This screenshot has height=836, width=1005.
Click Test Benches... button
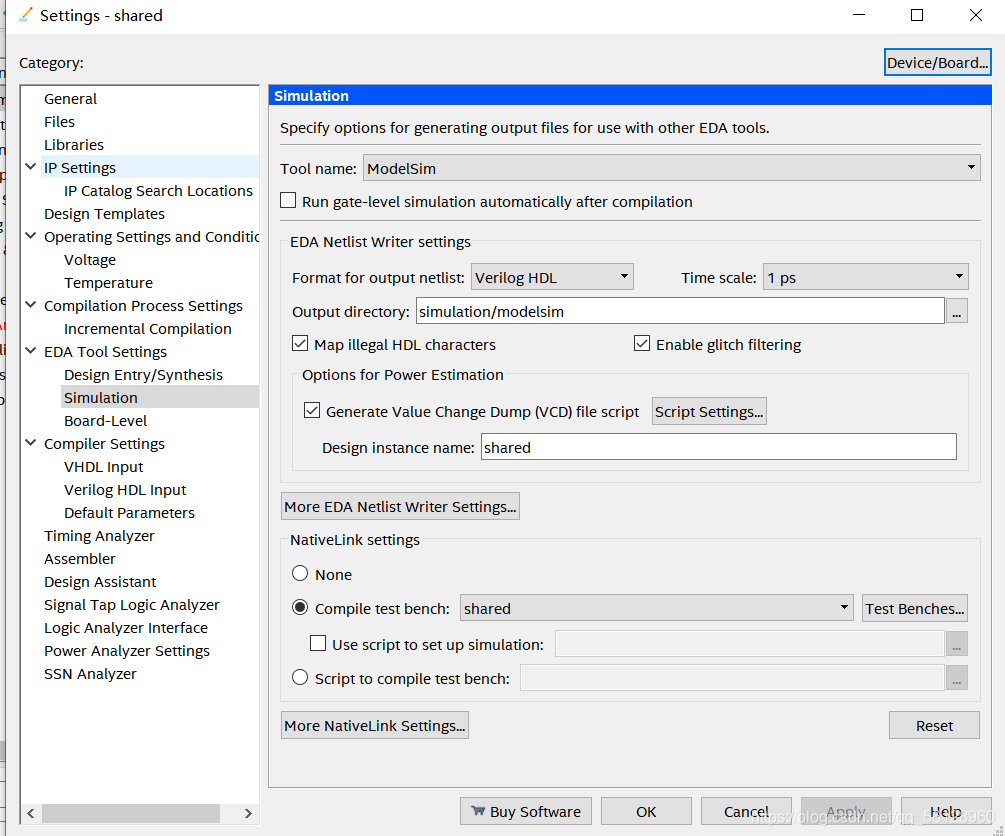click(x=915, y=608)
